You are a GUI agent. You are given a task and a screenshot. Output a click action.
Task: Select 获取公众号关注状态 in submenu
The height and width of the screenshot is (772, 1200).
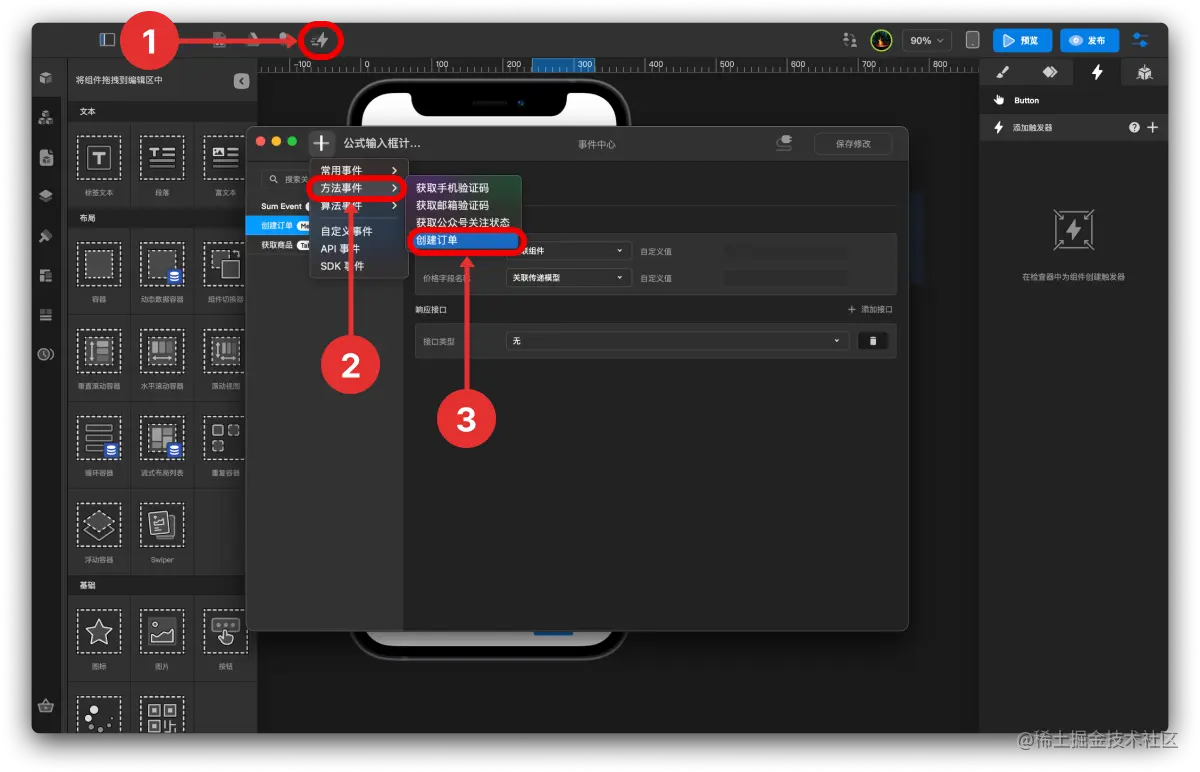click(464, 222)
